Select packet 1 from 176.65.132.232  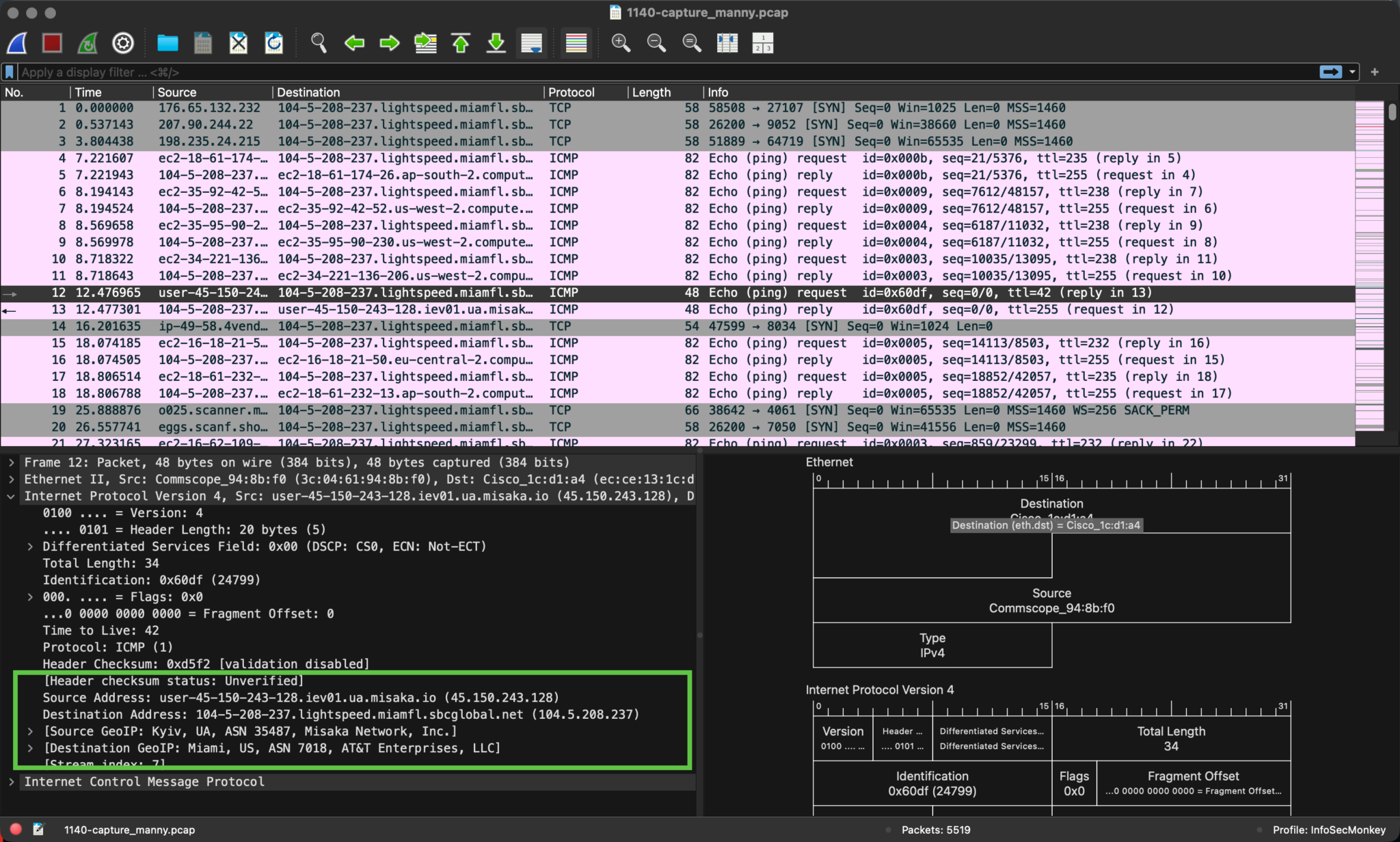(x=677, y=107)
